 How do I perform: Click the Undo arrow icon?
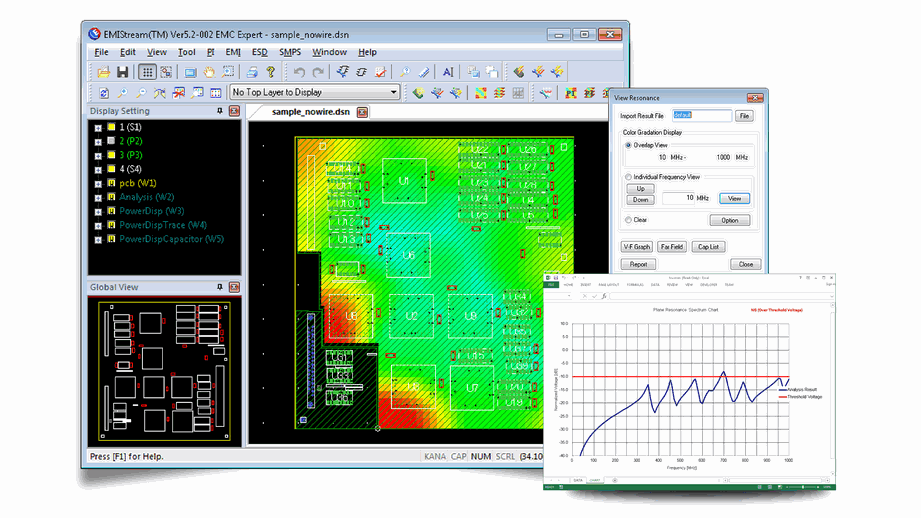[300, 72]
